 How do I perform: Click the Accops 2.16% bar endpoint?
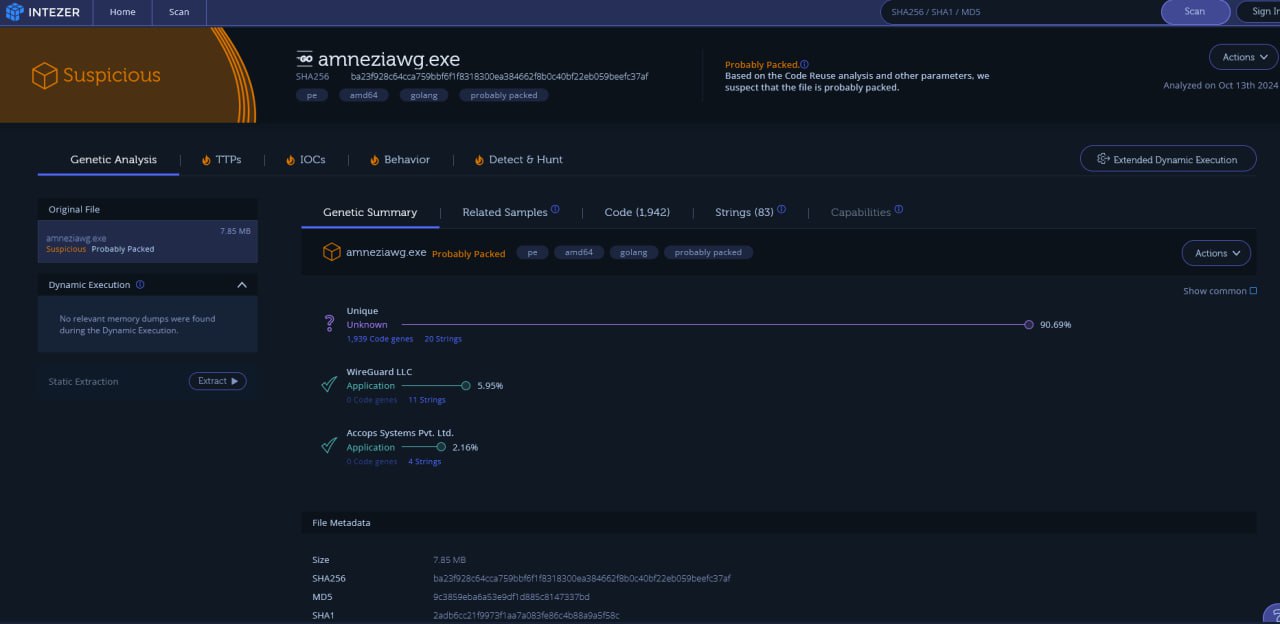(x=441, y=447)
